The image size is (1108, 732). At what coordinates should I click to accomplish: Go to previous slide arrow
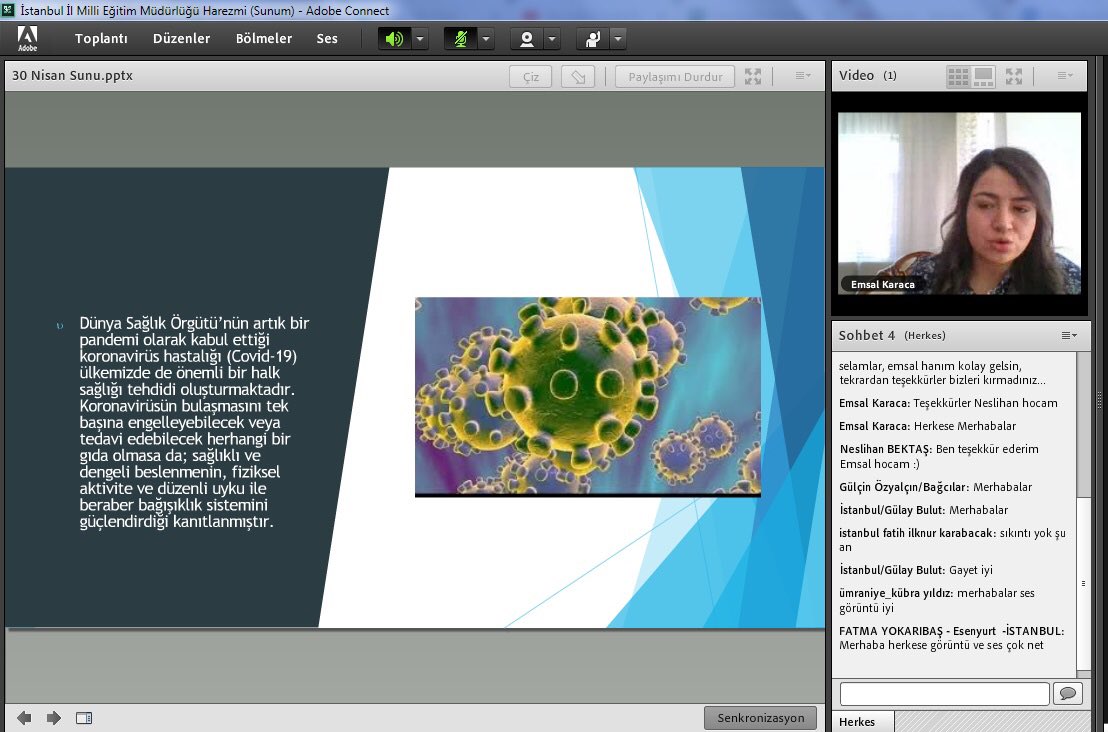click(x=24, y=718)
